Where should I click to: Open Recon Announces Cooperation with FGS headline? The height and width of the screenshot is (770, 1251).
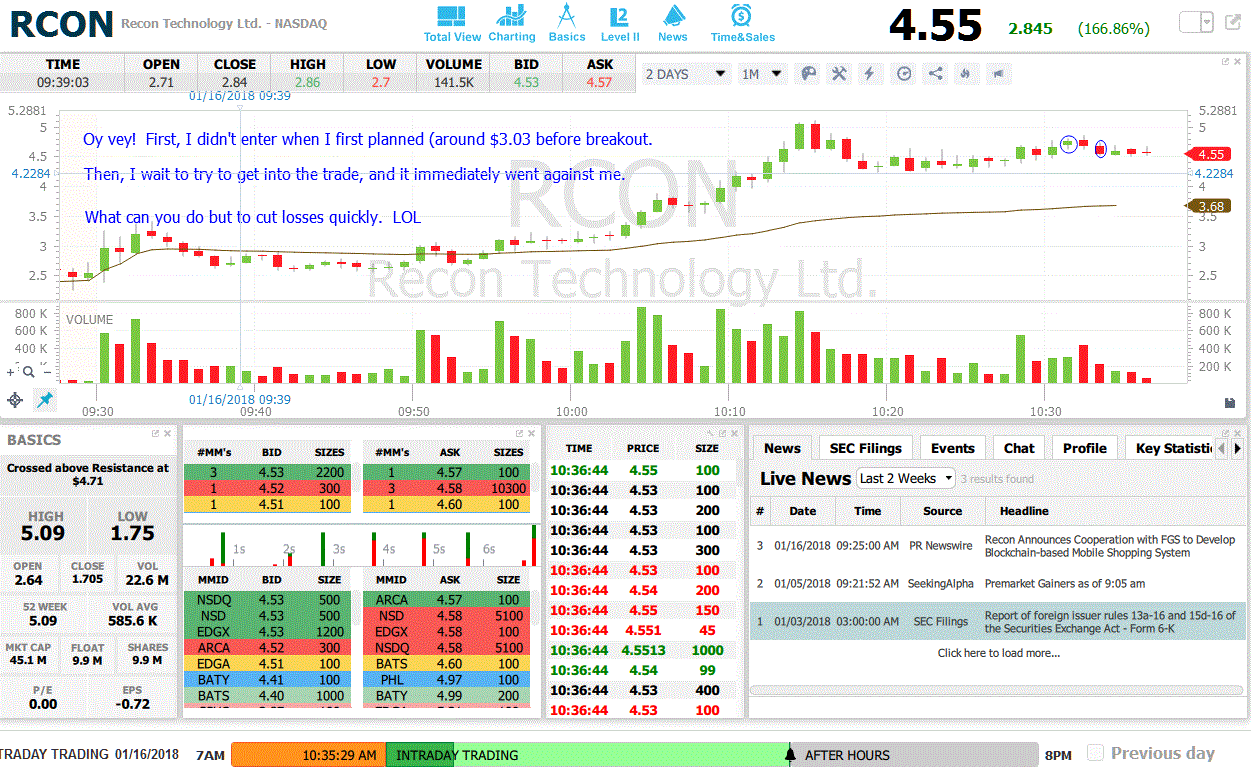(x=1110, y=546)
